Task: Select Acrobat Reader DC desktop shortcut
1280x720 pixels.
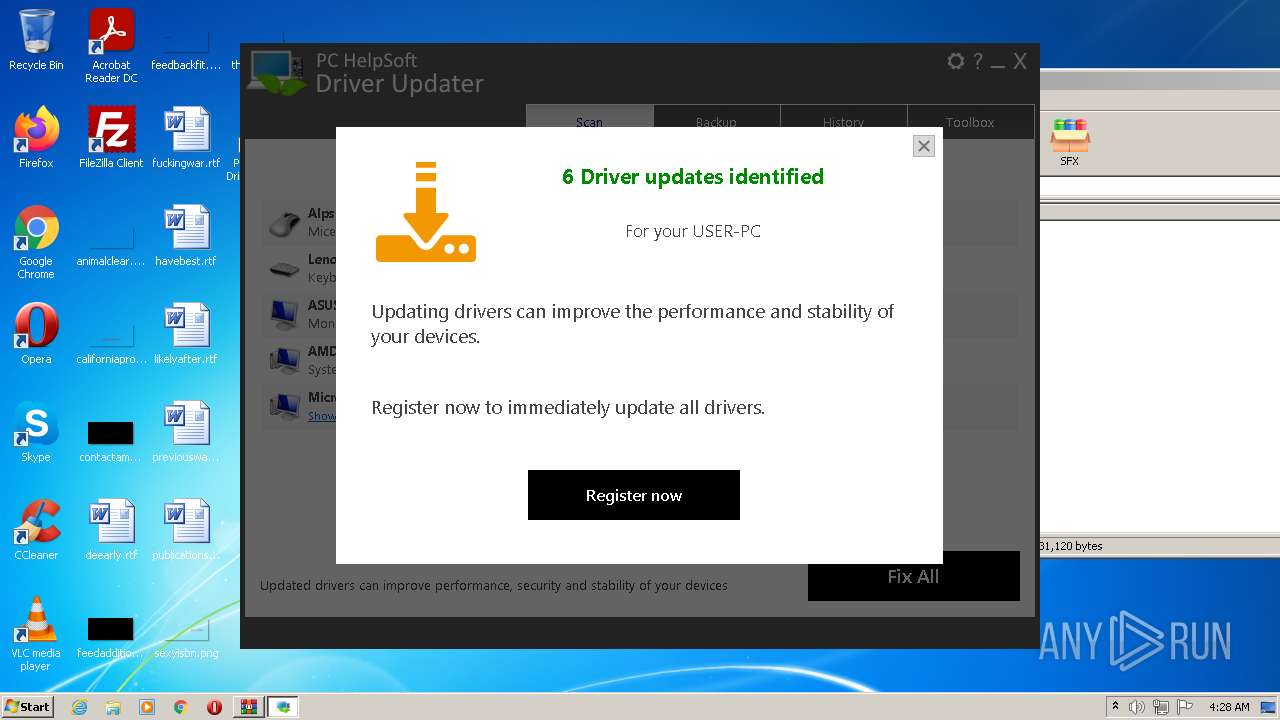Action: tap(111, 46)
